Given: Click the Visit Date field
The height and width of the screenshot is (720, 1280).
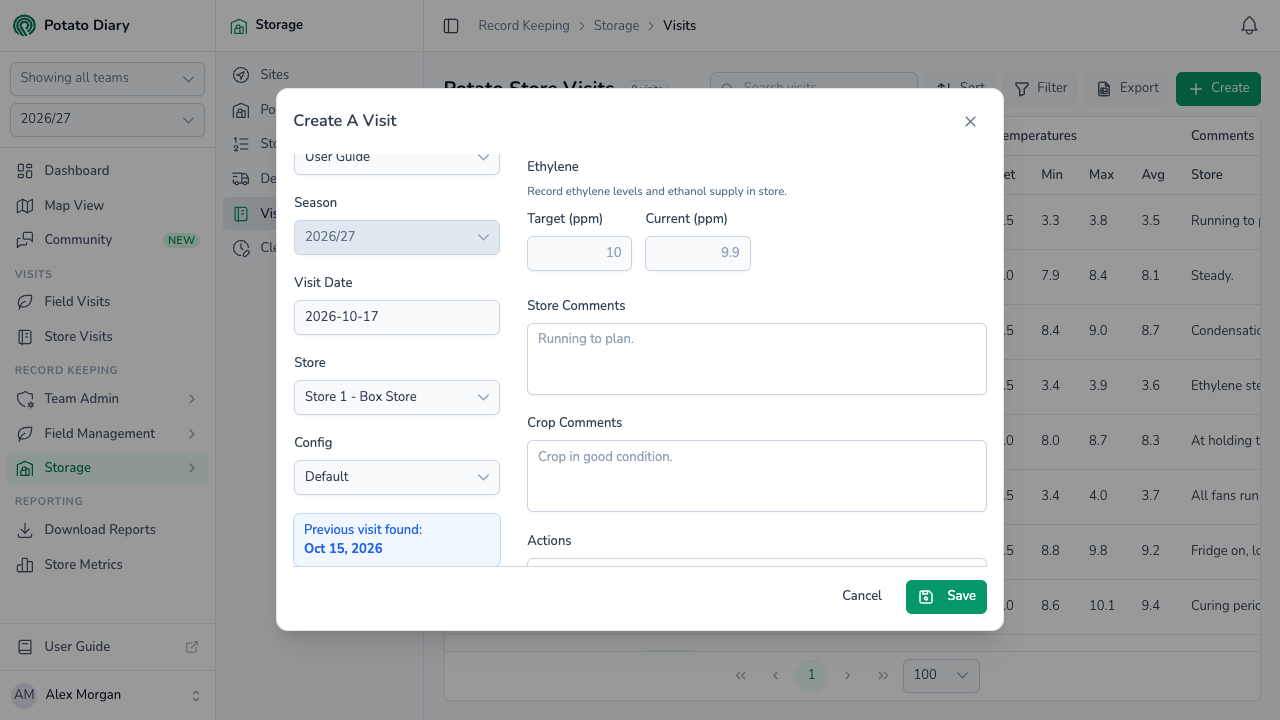Looking at the screenshot, I should click(x=397, y=317).
